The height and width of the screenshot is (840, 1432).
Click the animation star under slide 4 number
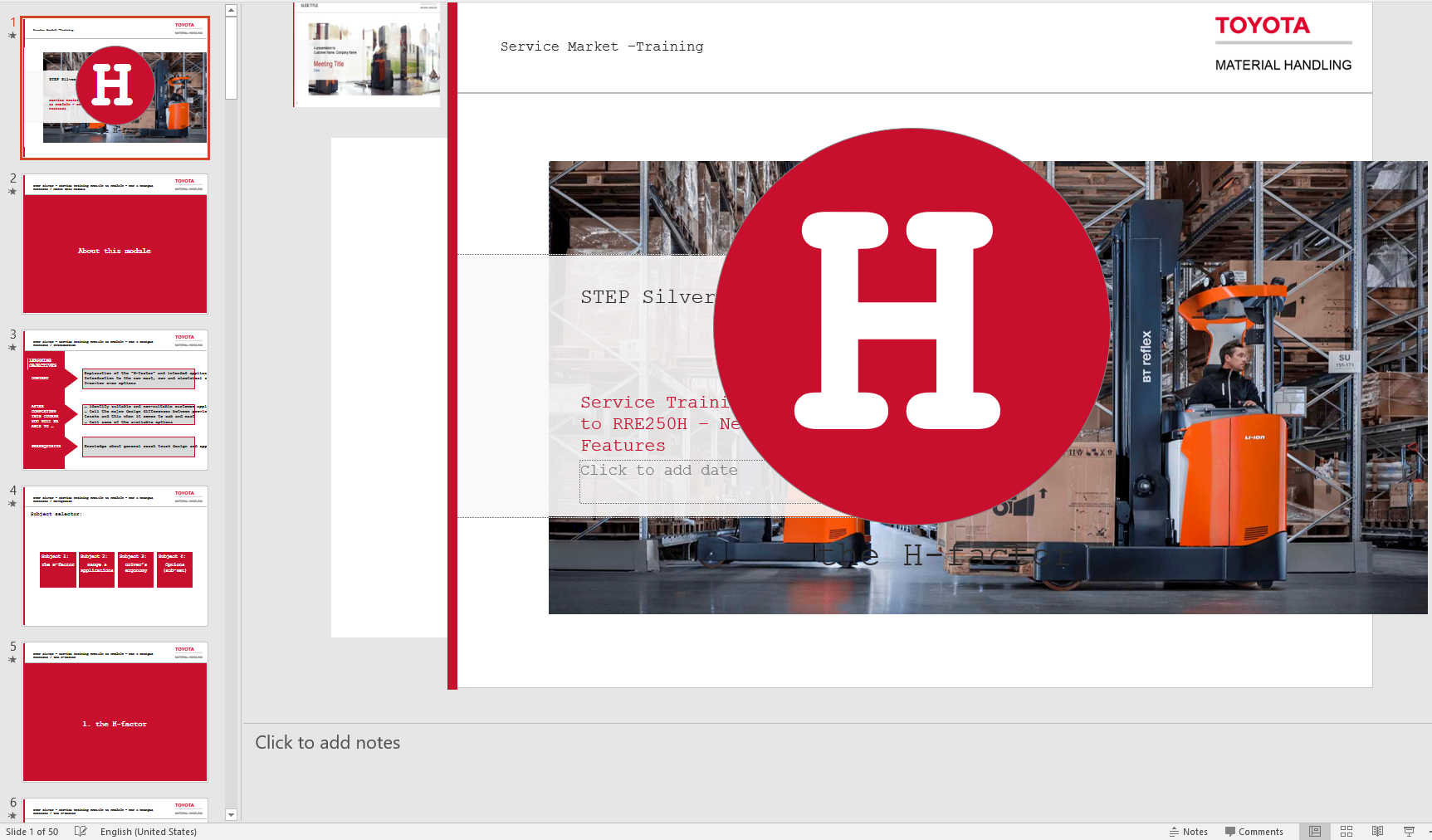click(12, 504)
